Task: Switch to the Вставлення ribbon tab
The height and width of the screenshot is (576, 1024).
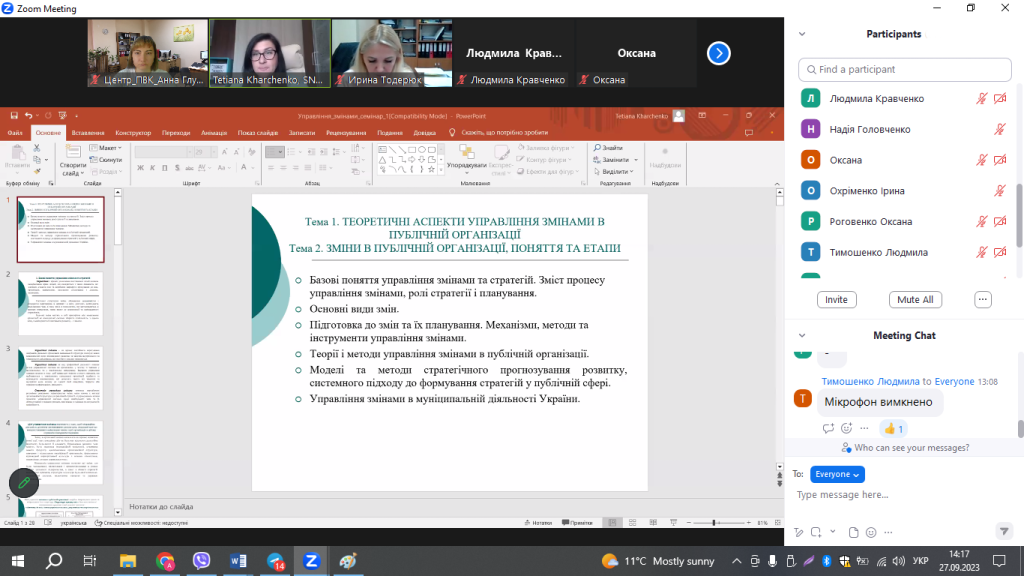Action: click(x=88, y=132)
